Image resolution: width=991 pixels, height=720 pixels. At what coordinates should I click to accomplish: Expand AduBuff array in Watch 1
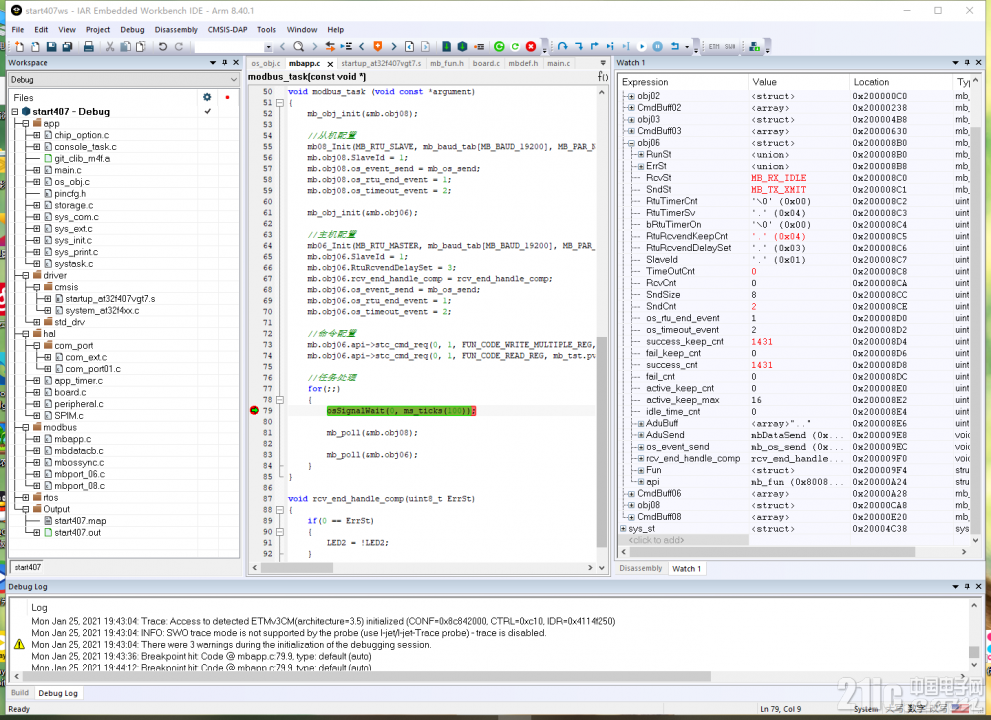641,424
